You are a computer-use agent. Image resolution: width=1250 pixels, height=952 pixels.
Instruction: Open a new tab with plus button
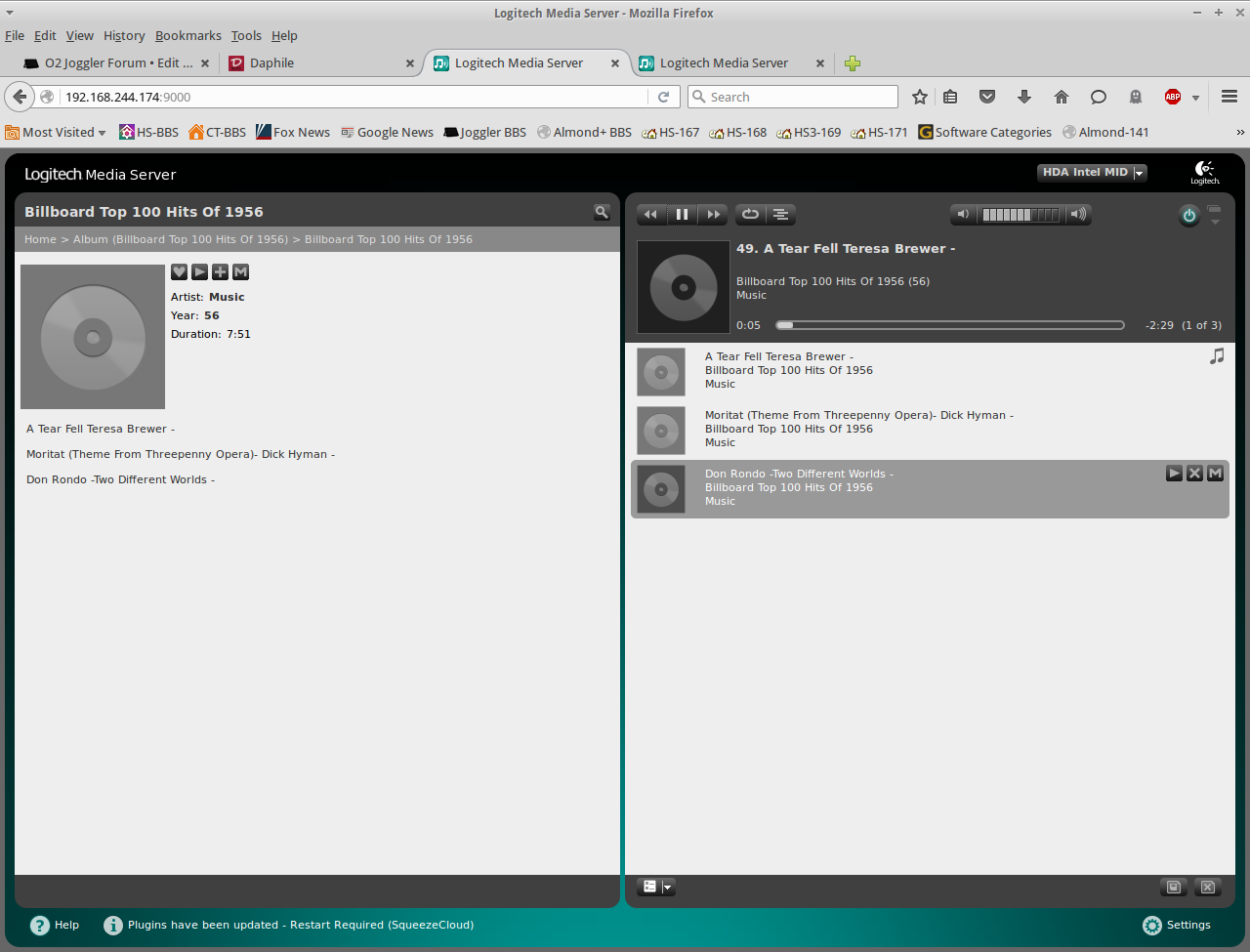point(853,63)
